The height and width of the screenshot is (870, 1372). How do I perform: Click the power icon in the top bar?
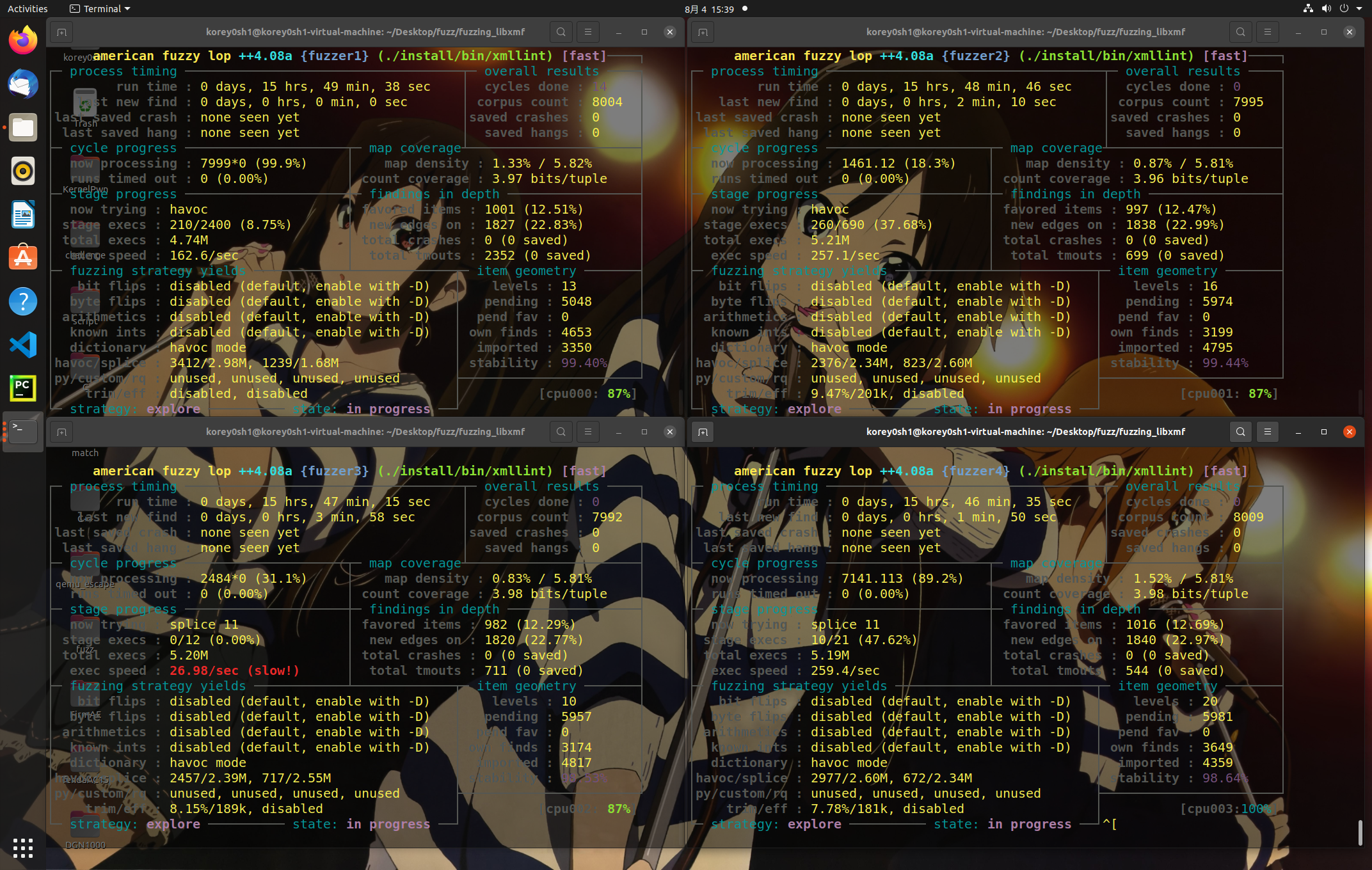tap(1344, 8)
